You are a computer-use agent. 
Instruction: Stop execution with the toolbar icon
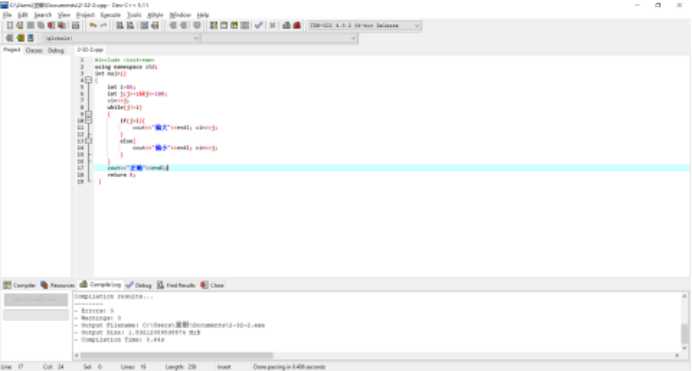[x=272, y=26]
